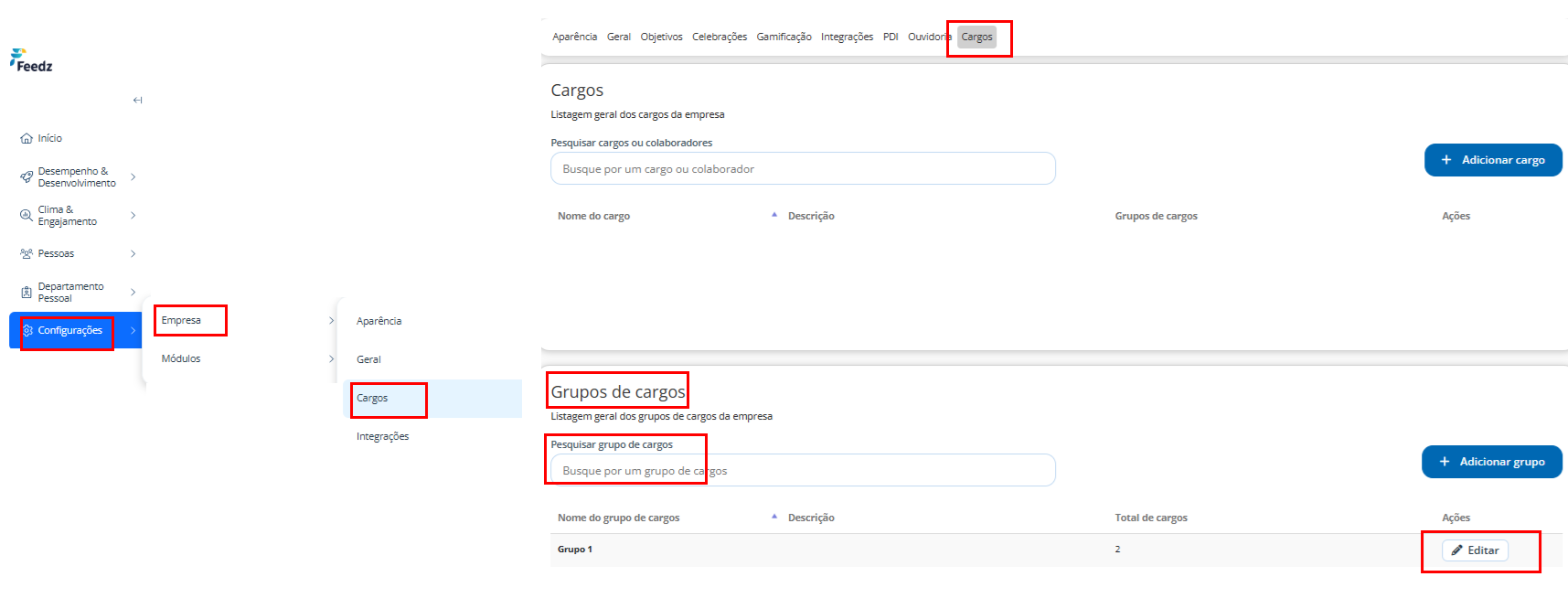Switch to the Objetivos tab
Image resolution: width=1568 pixels, height=598 pixels.
662,37
